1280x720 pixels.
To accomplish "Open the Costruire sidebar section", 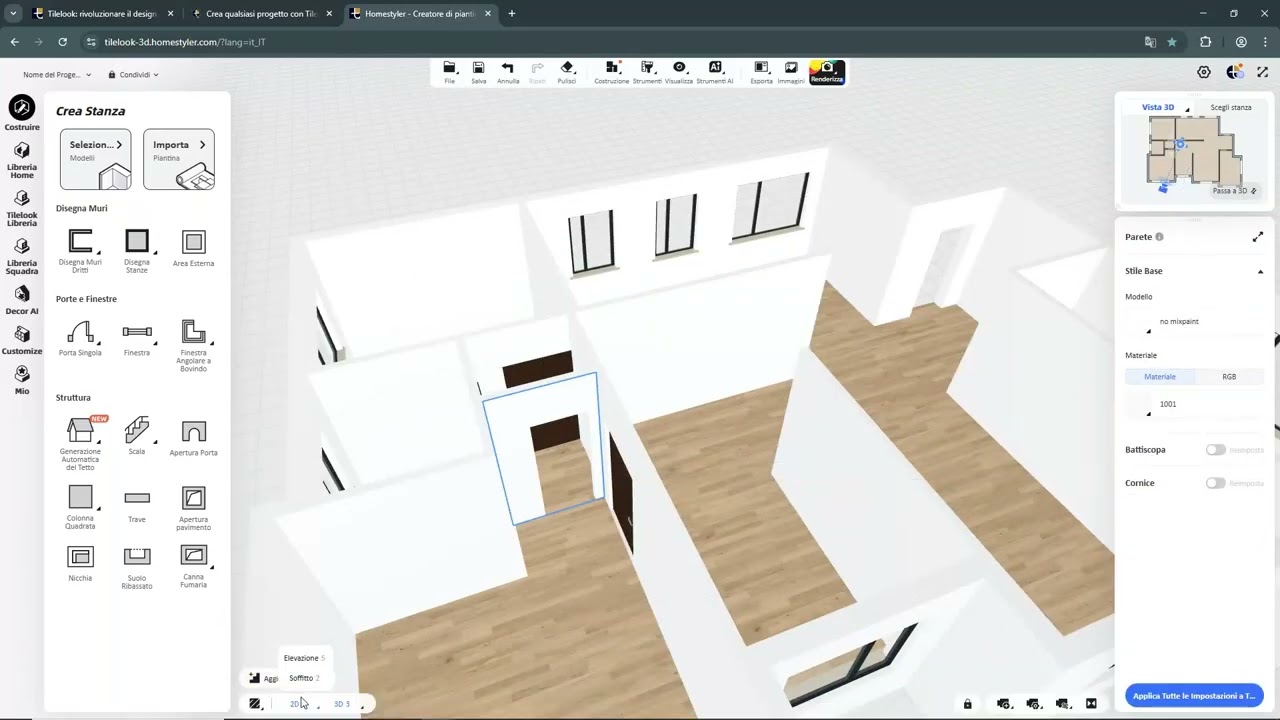I will click(22, 114).
